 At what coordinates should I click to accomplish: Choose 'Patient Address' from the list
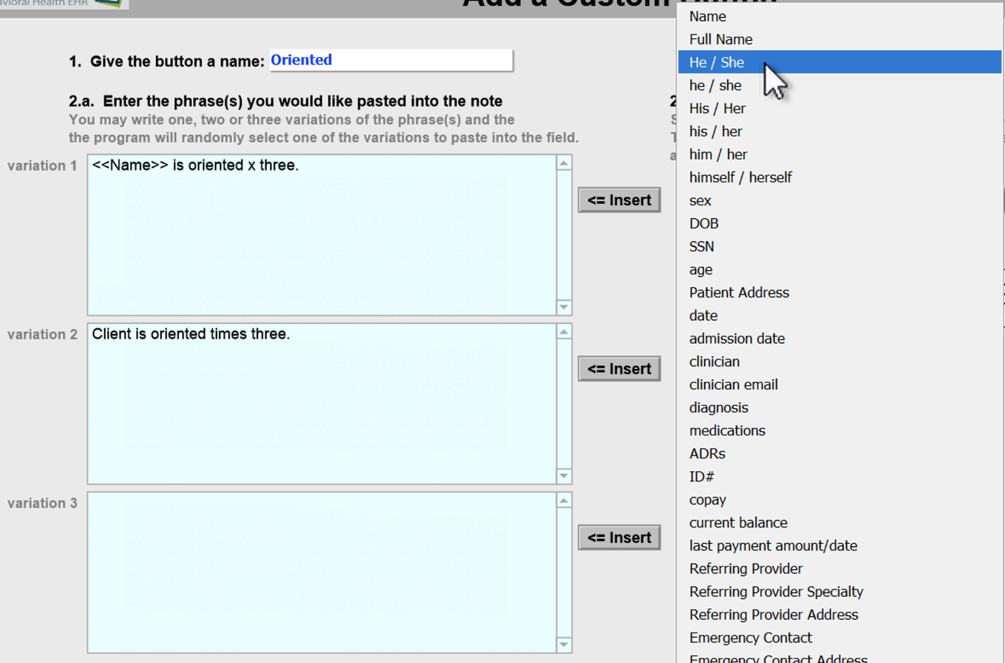(739, 292)
